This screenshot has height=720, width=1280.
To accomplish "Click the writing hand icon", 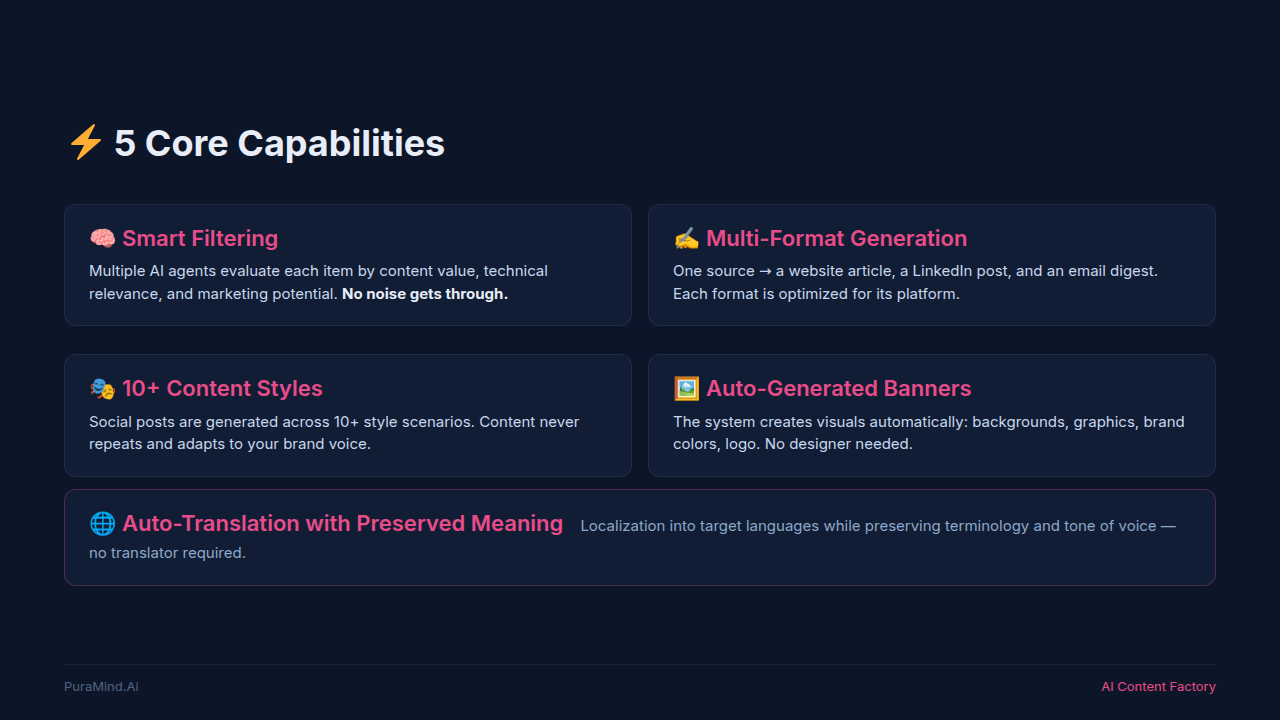I will pyautogui.click(x=686, y=239).
